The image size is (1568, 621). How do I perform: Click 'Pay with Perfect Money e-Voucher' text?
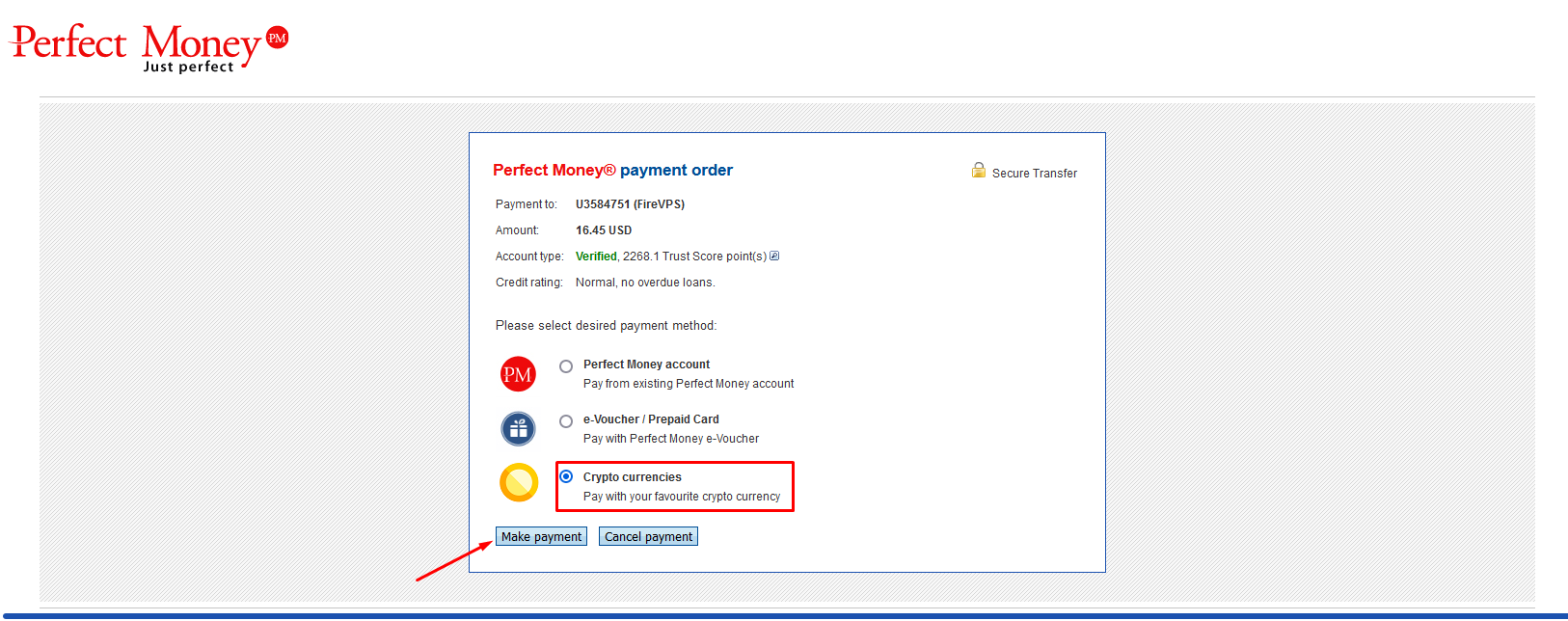coord(671,439)
